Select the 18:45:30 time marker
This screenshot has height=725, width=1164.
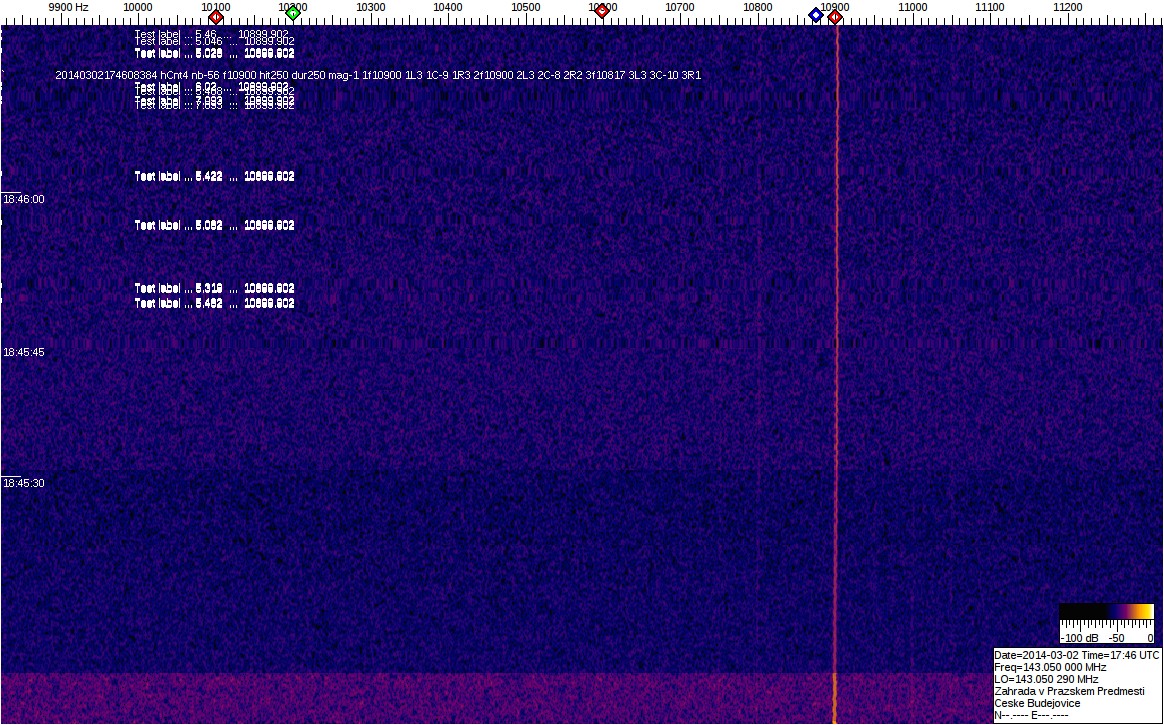point(24,483)
